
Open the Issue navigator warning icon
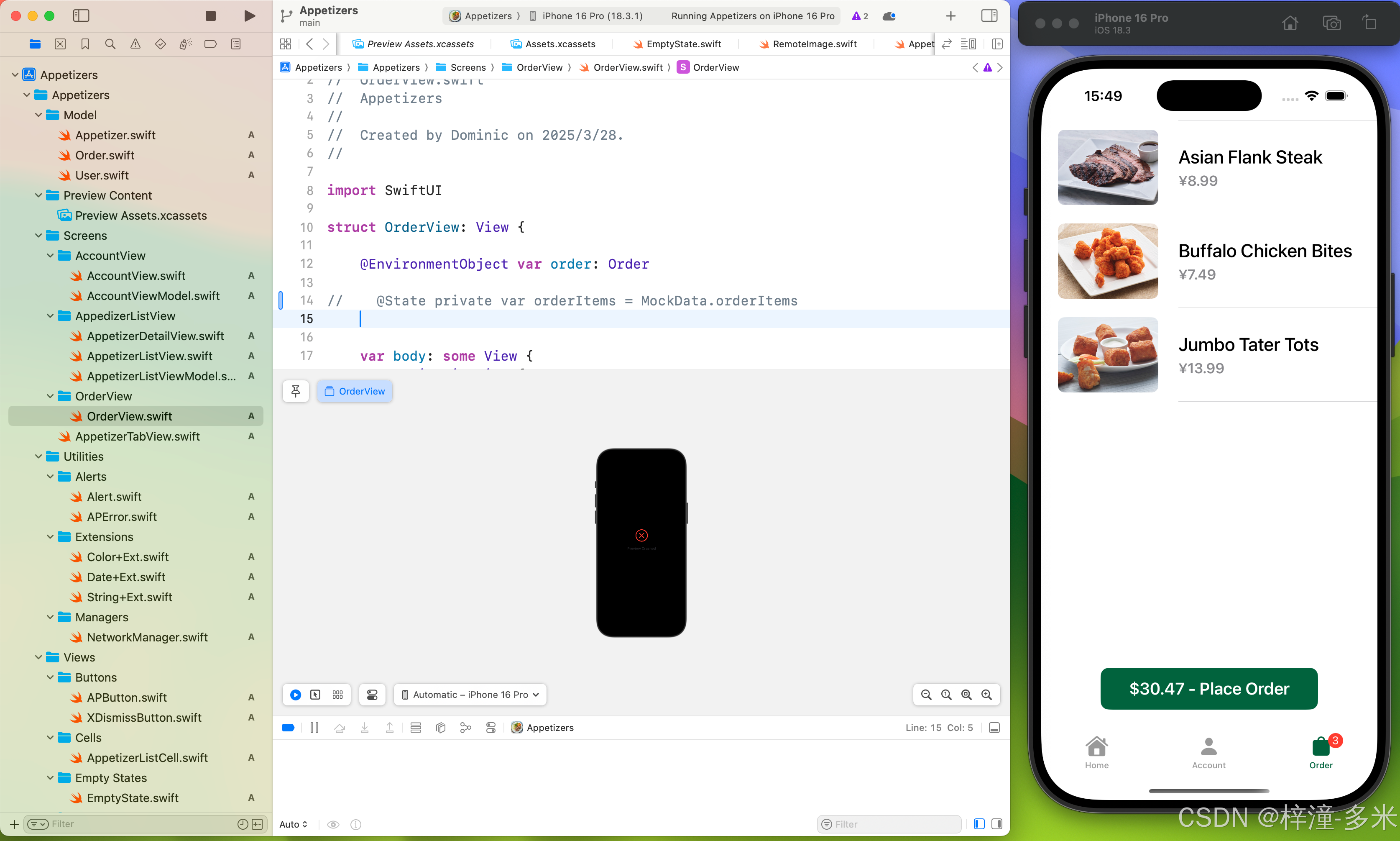135,44
